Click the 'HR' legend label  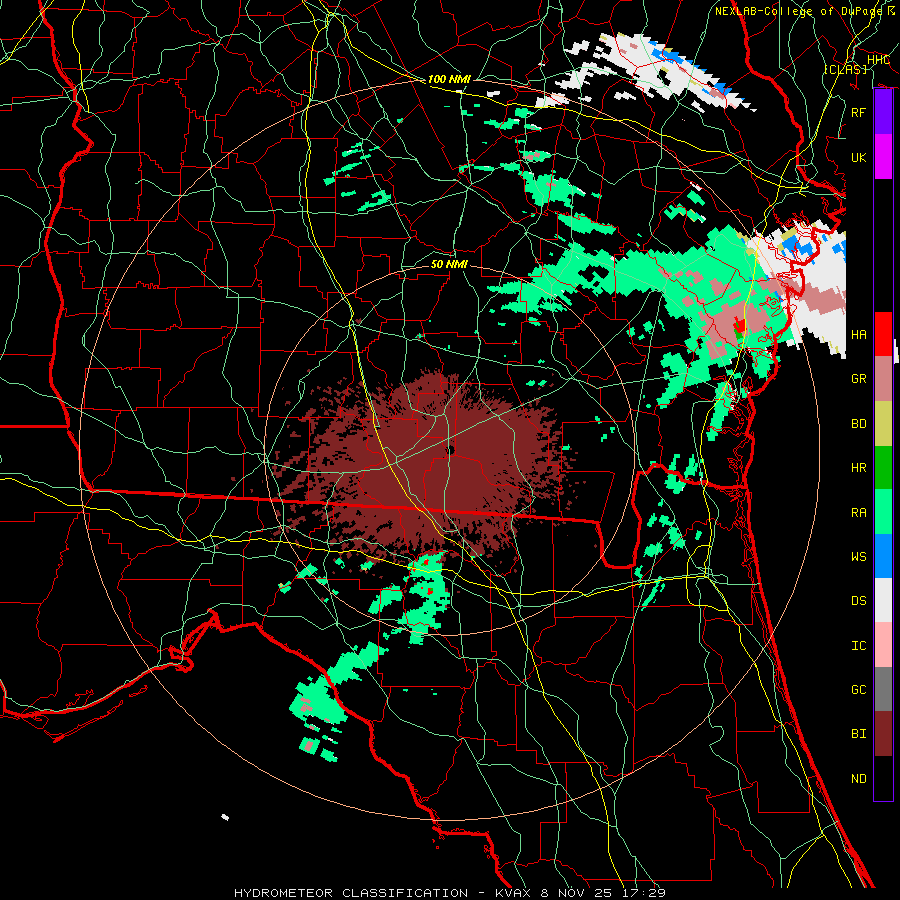coord(858,468)
